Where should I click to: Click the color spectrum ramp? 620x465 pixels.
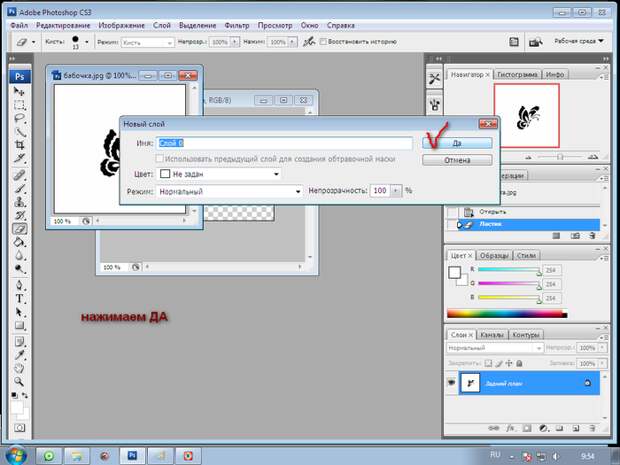pyautogui.click(x=507, y=314)
